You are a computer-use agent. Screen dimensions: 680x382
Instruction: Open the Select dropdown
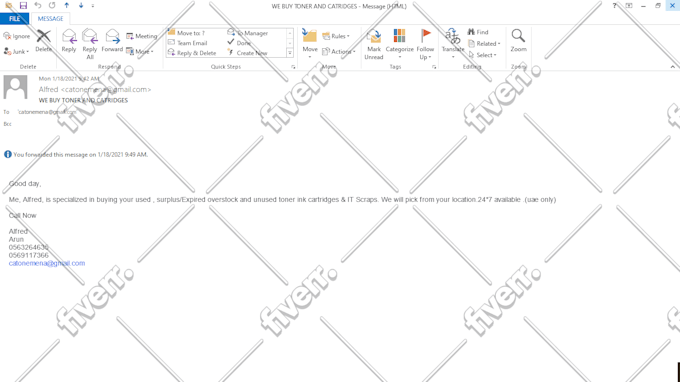[482, 55]
